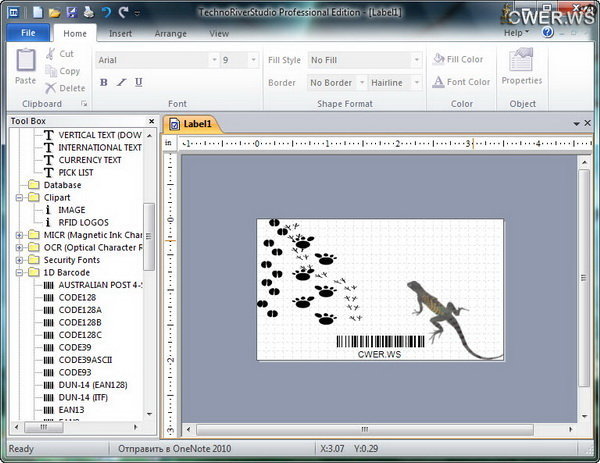Click the blue File button

point(28,33)
